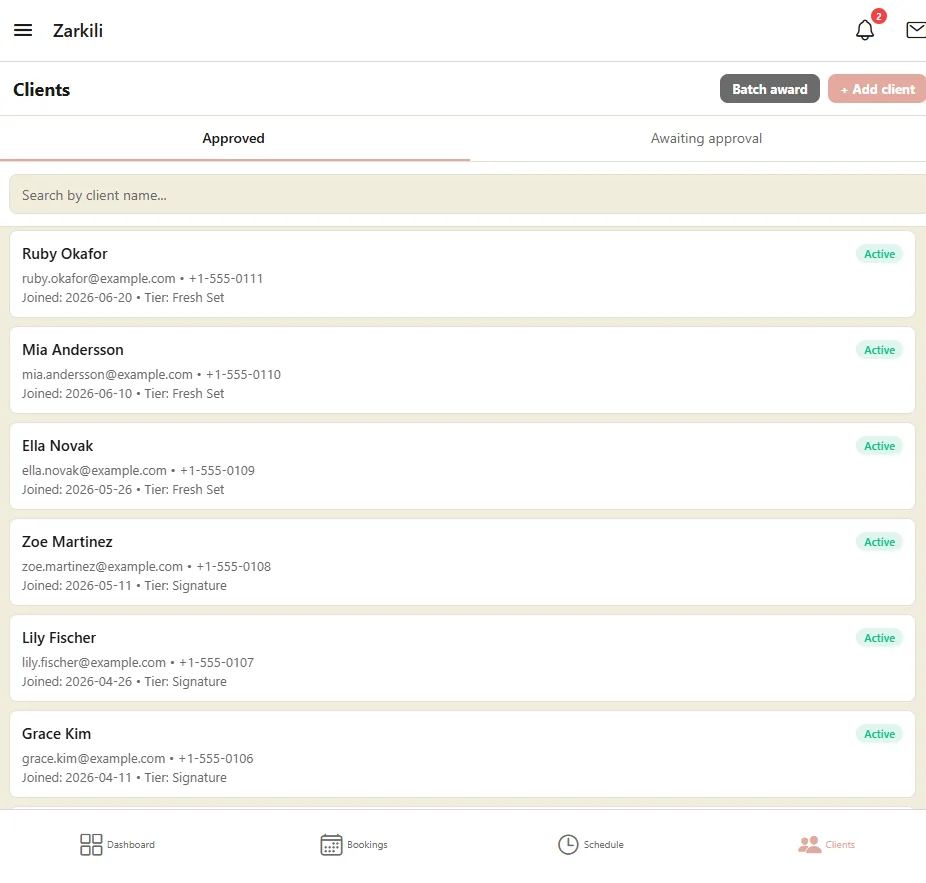Click the Clients people icon
This screenshot has height=883, width=926.
[810, 845]
